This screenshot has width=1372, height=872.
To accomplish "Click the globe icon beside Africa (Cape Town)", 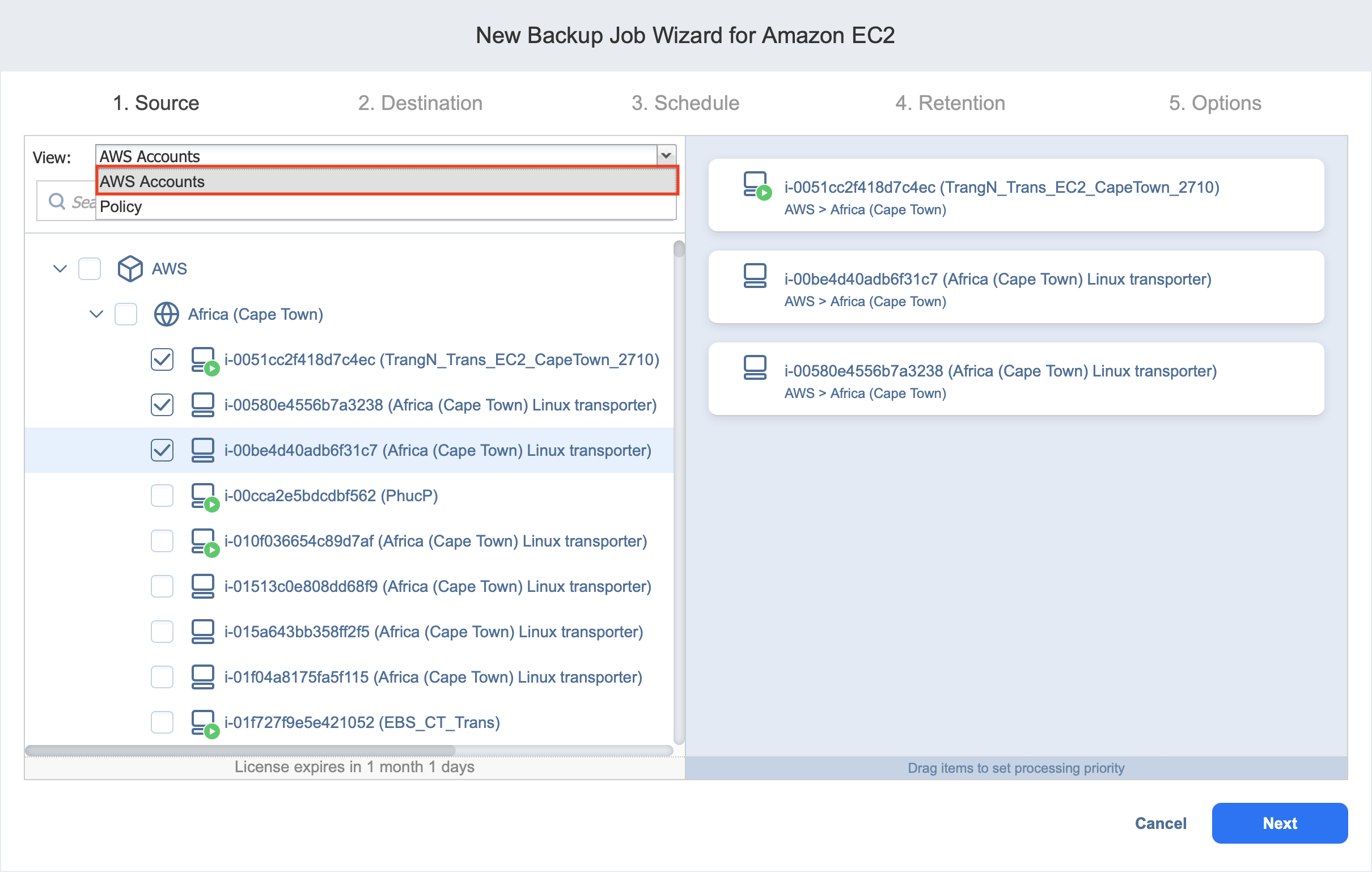I will pyautogui.click(x=166, y=314).
